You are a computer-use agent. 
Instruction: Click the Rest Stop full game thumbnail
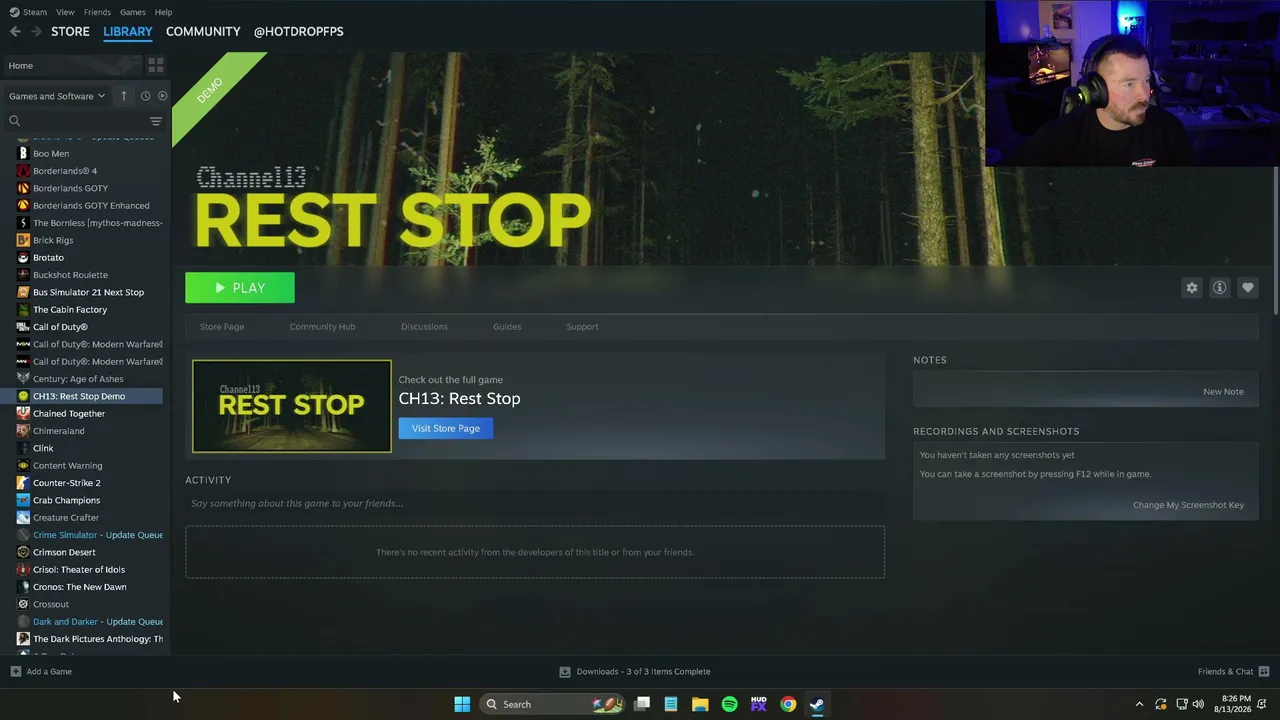(292, 406)
